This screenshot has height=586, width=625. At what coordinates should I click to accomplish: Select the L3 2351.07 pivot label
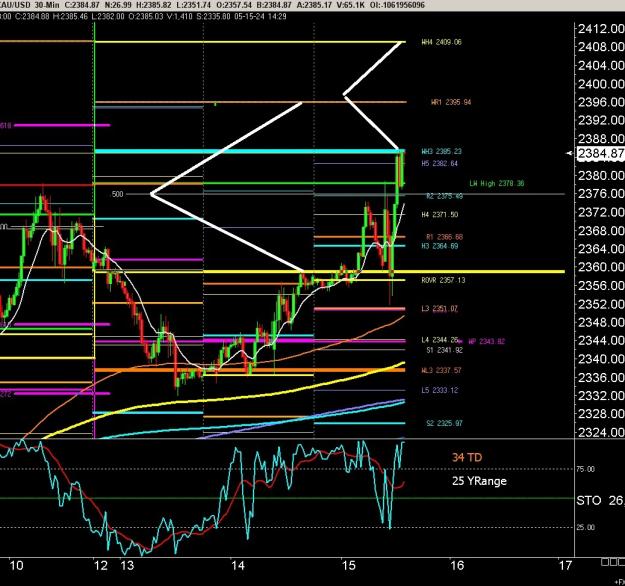coord(440,309)
